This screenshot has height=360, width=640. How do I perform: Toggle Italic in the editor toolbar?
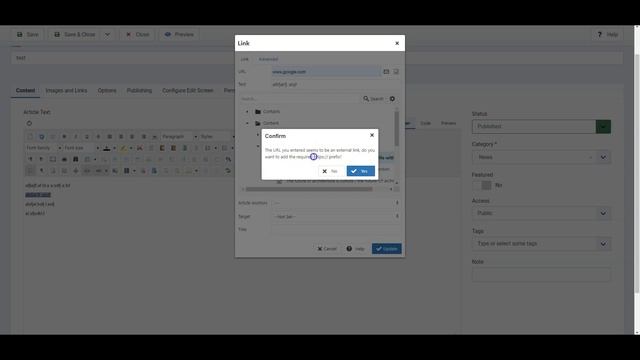point(76,137)
